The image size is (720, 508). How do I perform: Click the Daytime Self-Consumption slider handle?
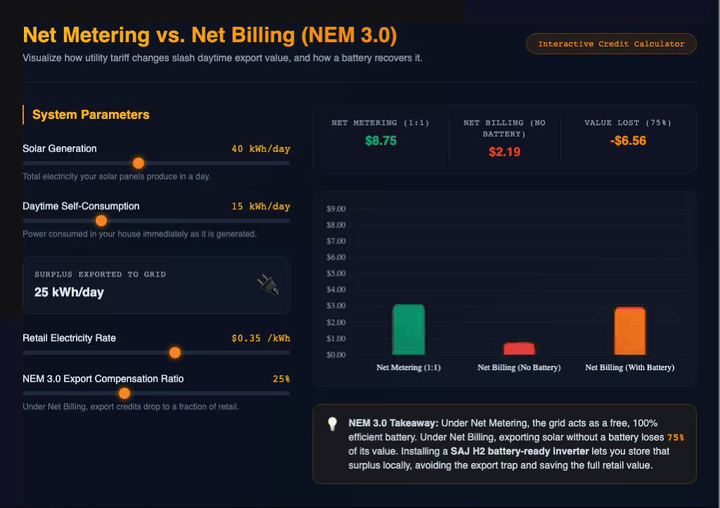(101, 221)
